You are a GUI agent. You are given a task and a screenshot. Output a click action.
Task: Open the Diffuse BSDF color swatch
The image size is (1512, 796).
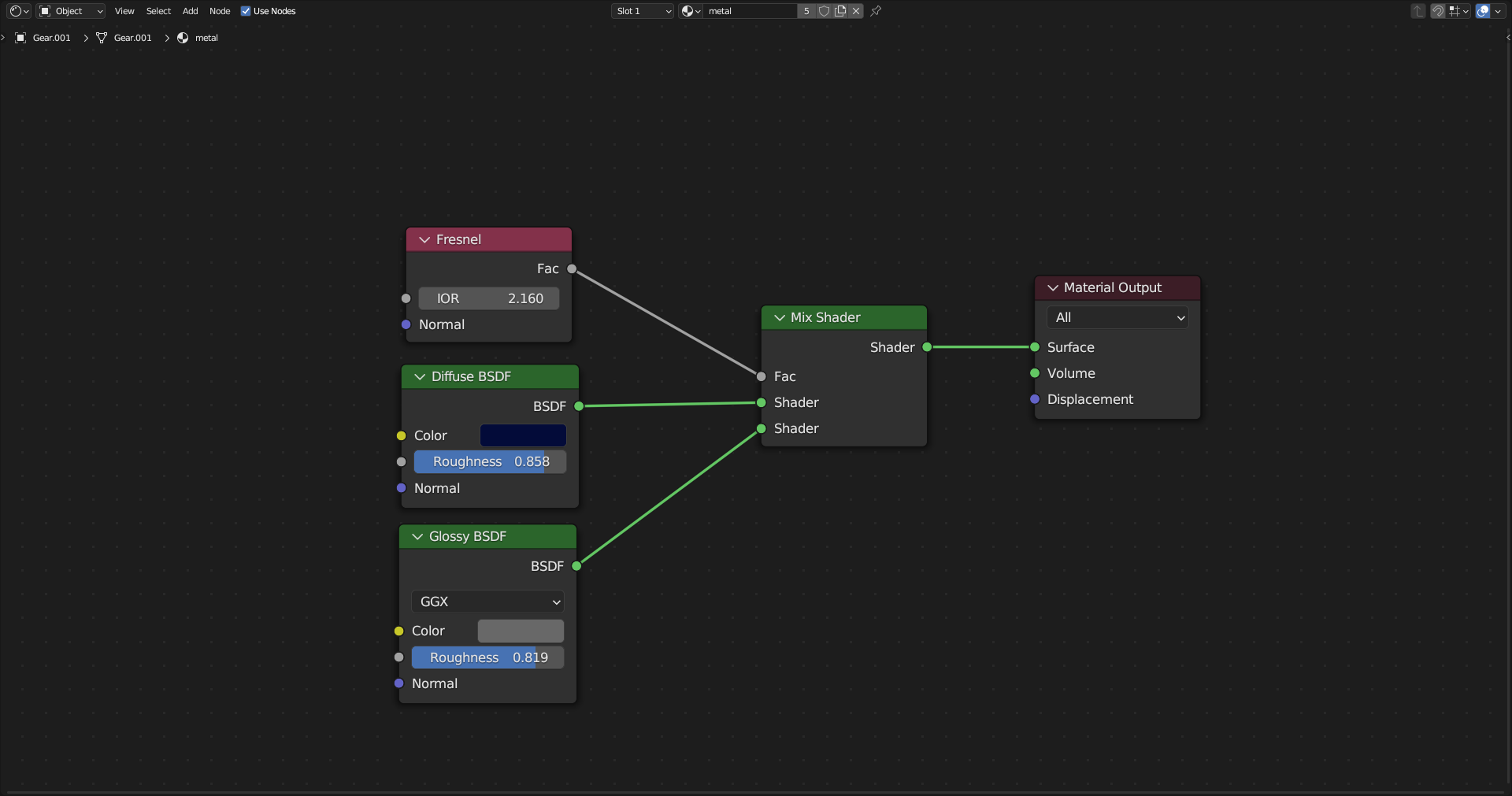[x=523, y=435]
